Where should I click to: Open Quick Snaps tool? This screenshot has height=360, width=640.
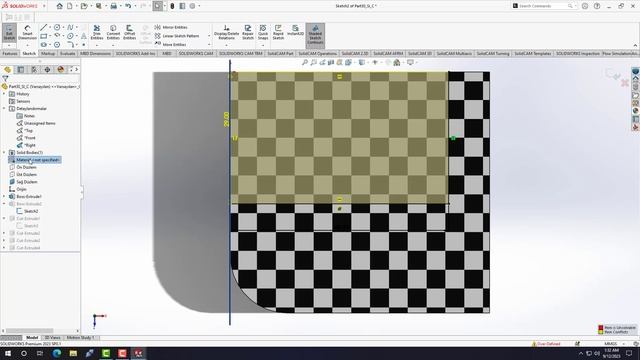(263, 32)
